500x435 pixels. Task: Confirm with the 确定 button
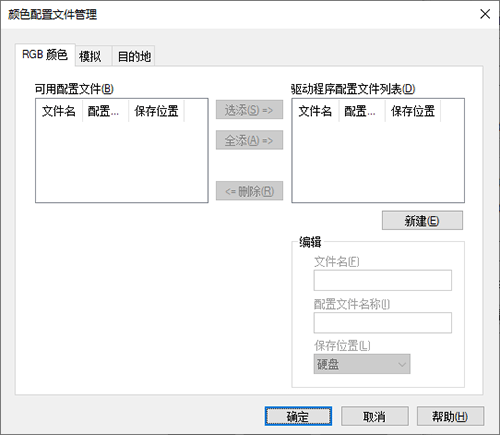click(x=298, y=416)
